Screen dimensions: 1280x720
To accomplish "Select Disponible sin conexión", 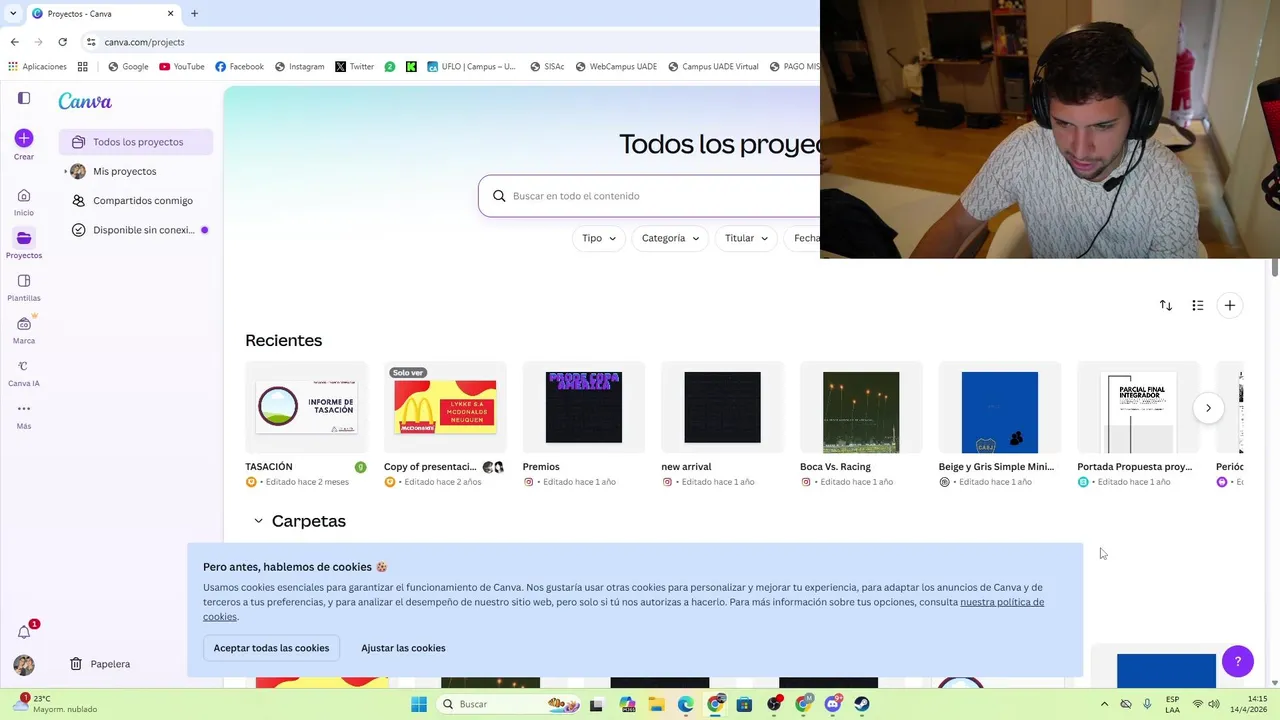I will coord(136,230).
